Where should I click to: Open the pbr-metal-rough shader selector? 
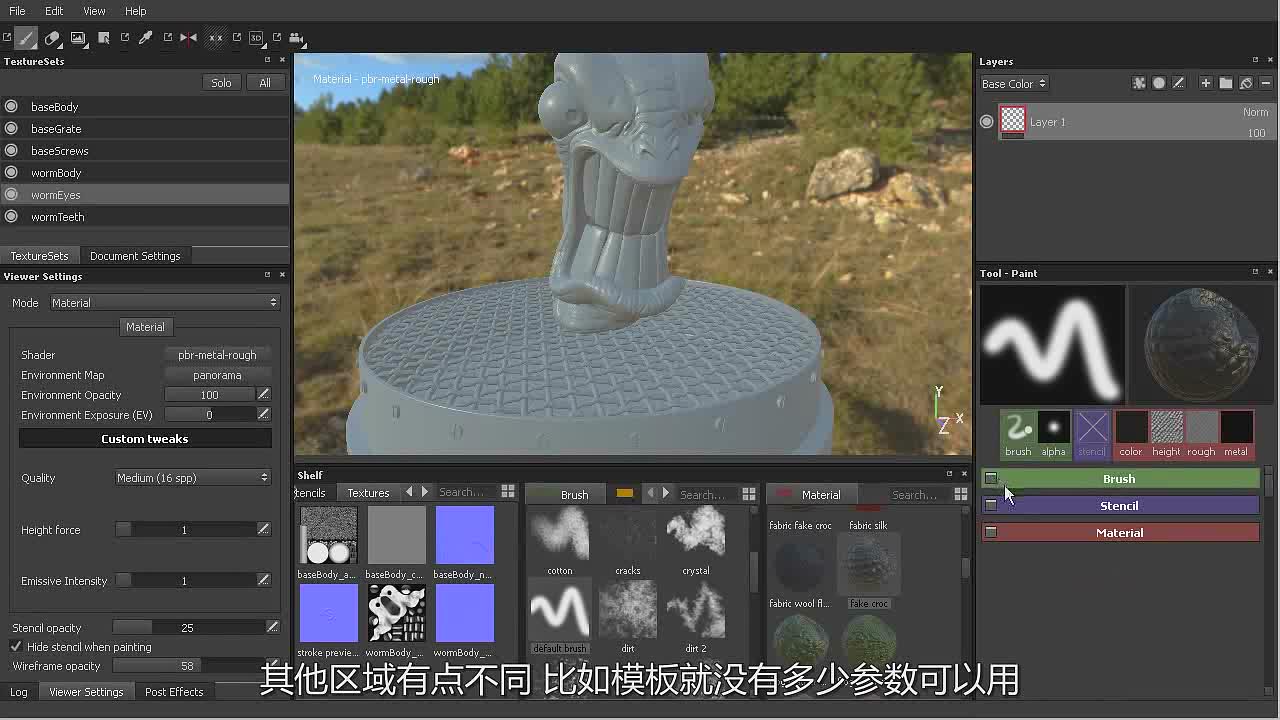coord(217,355)
